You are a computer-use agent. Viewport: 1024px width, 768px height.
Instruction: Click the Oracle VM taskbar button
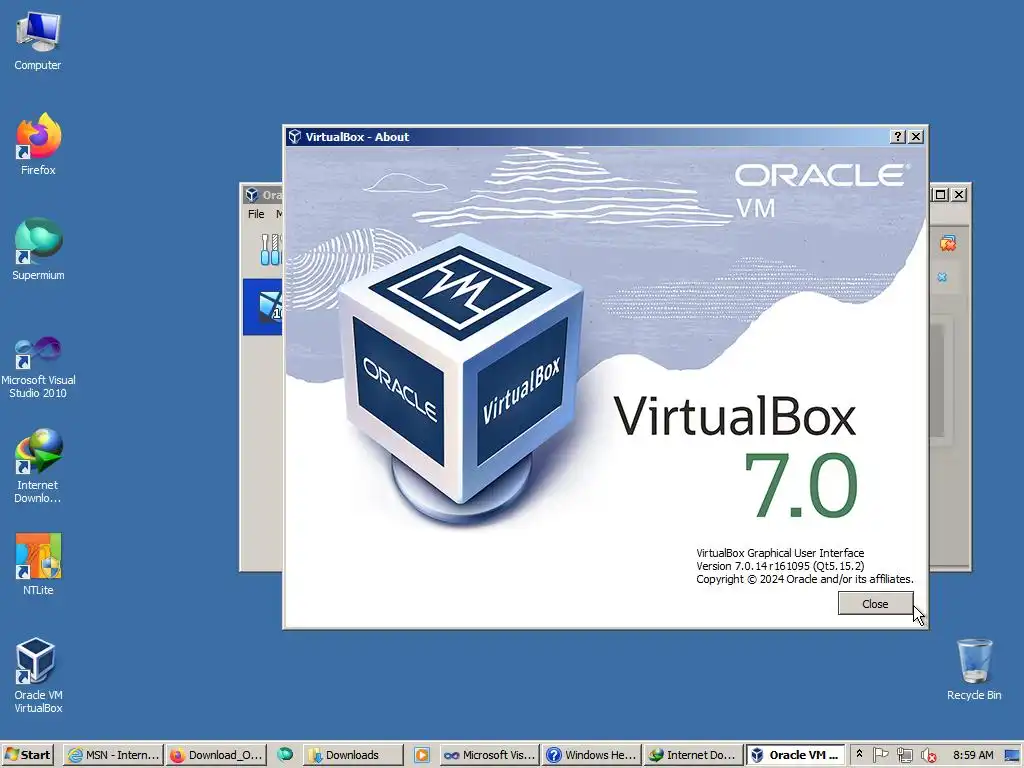click(796, 755)
